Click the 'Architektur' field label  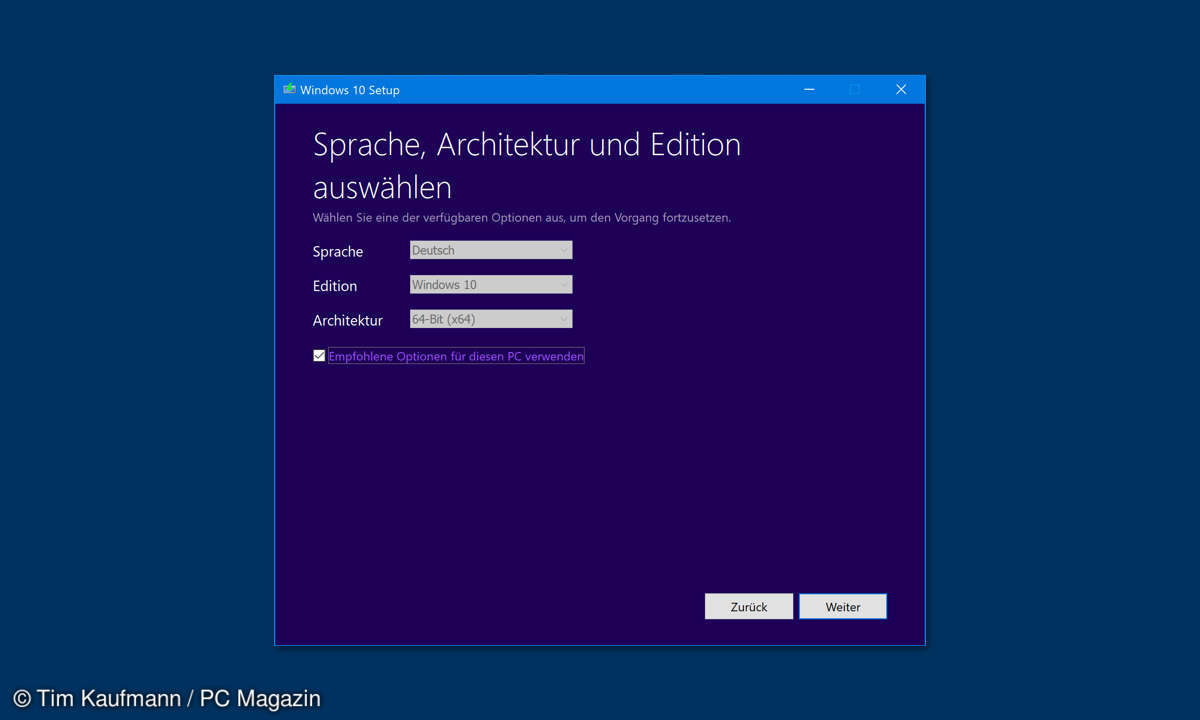tap(348, 321)
